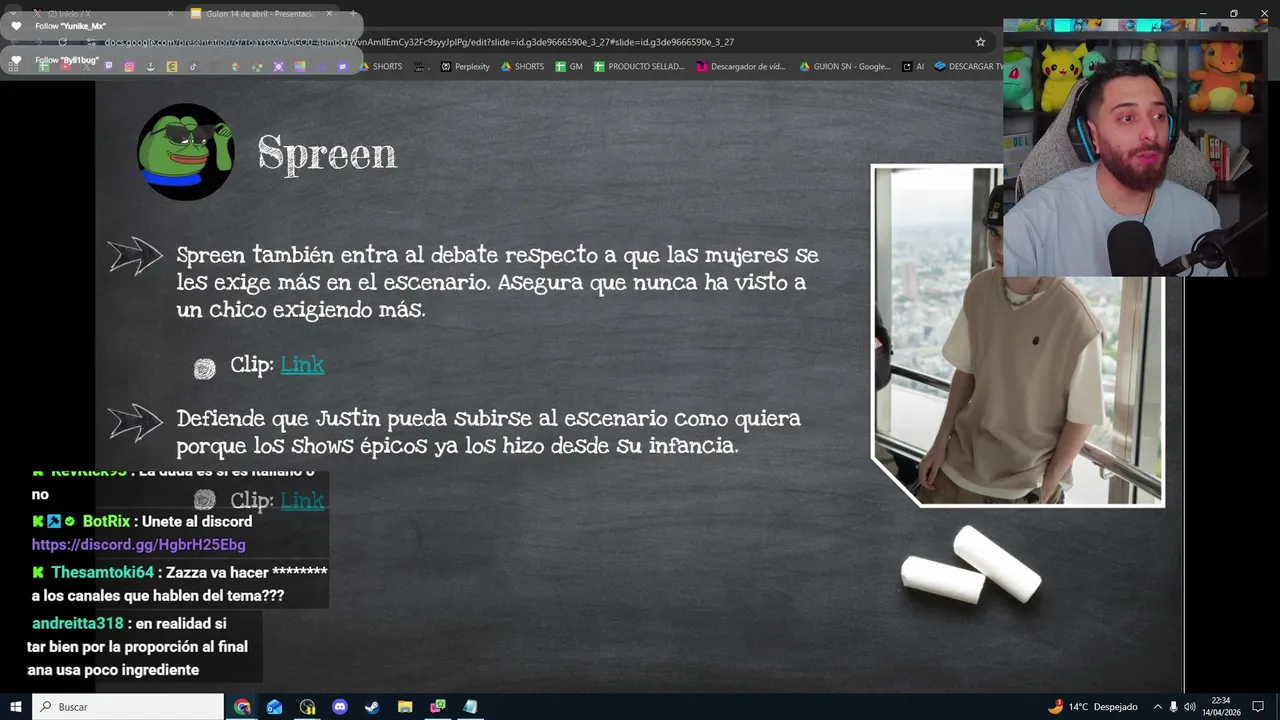Open File Explorer from the taskbar
1280x720 pixels.
(405, 707)
